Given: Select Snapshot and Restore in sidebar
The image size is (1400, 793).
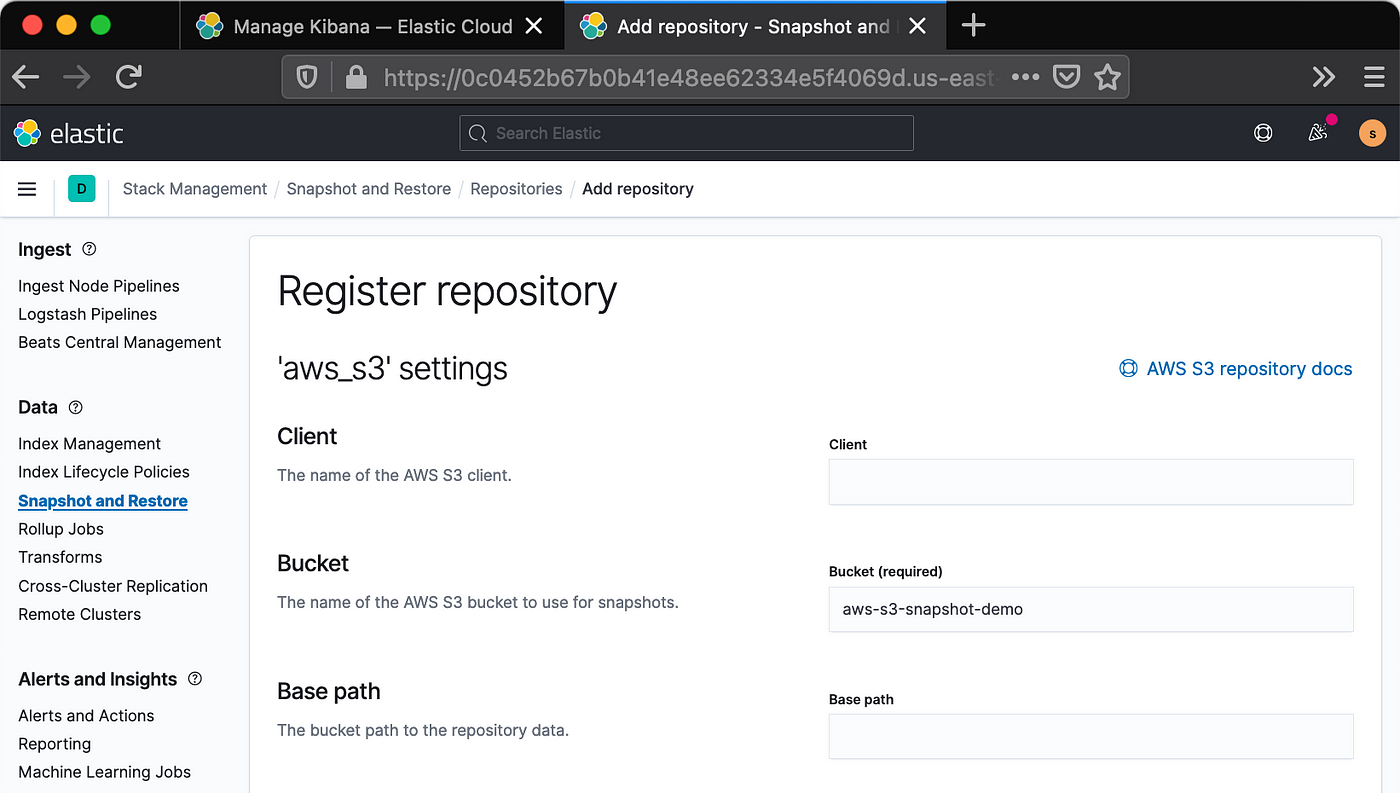Looking at the screenshot, I should point(103,501).
